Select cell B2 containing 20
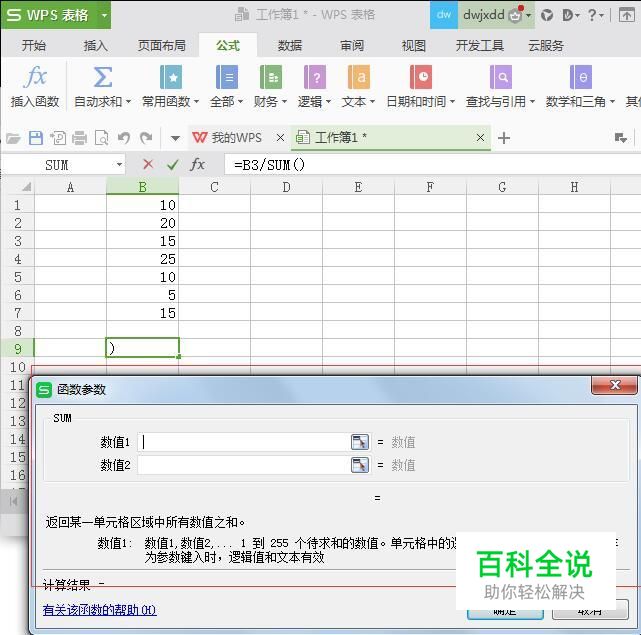Screen dimensions: 641x635 coord(142,223)
